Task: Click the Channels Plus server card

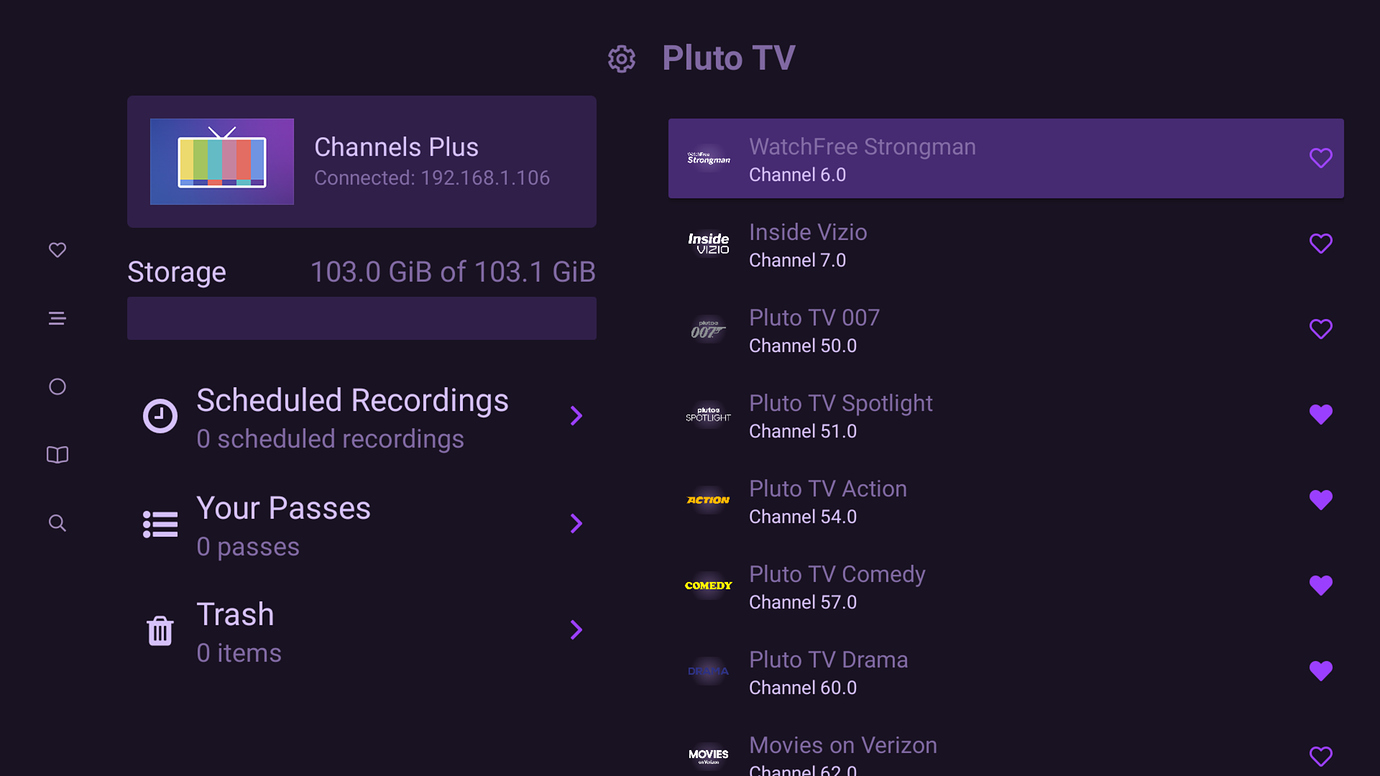Action: pos(361,160)
